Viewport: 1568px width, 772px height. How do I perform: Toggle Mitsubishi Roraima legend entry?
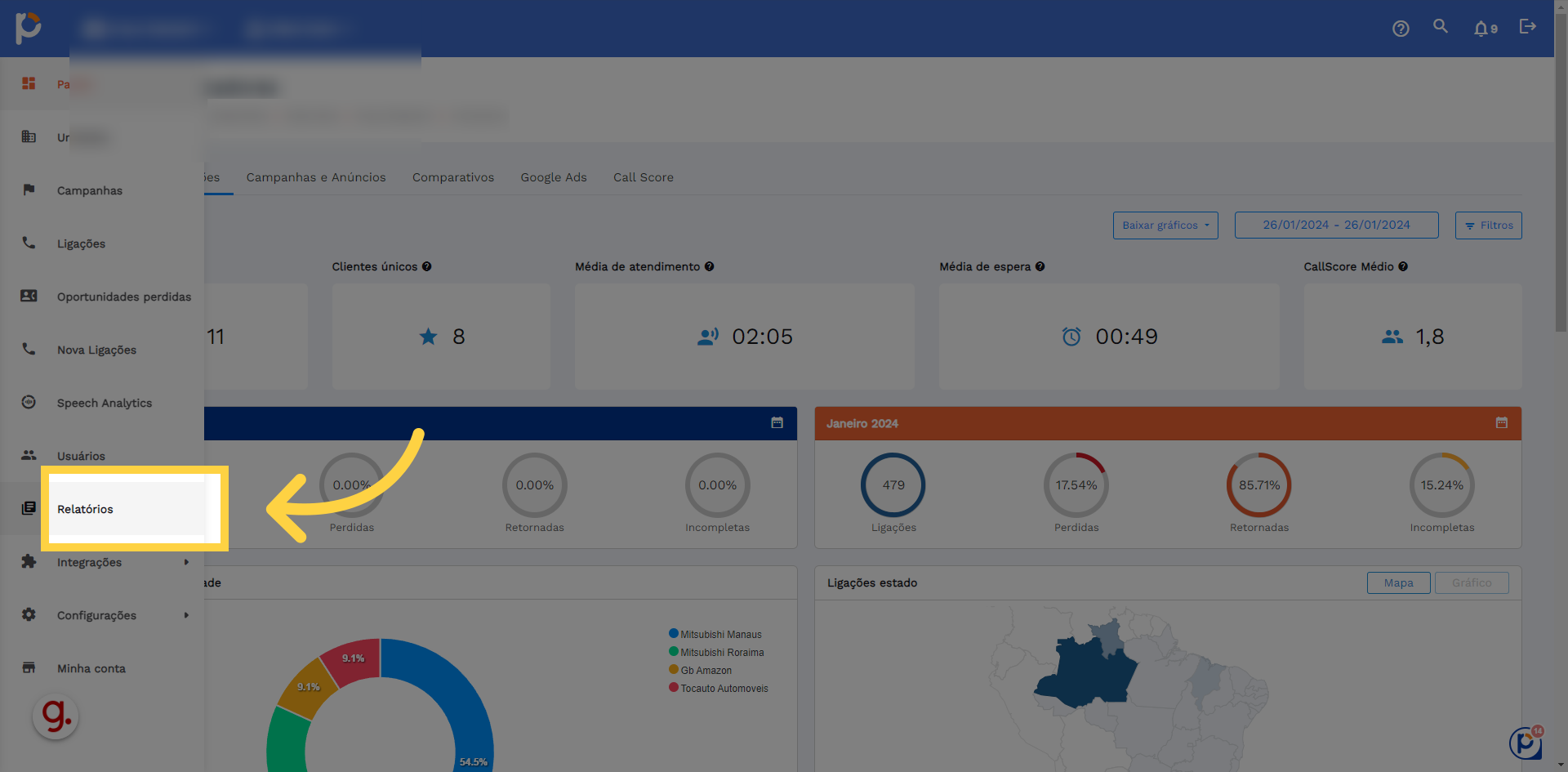click(716, 652)
